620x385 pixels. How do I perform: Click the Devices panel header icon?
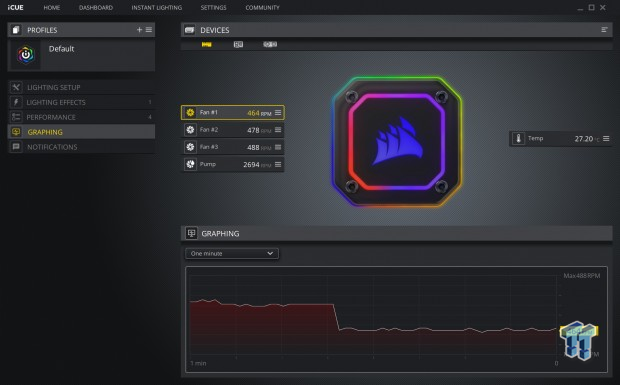pos(190,30)
